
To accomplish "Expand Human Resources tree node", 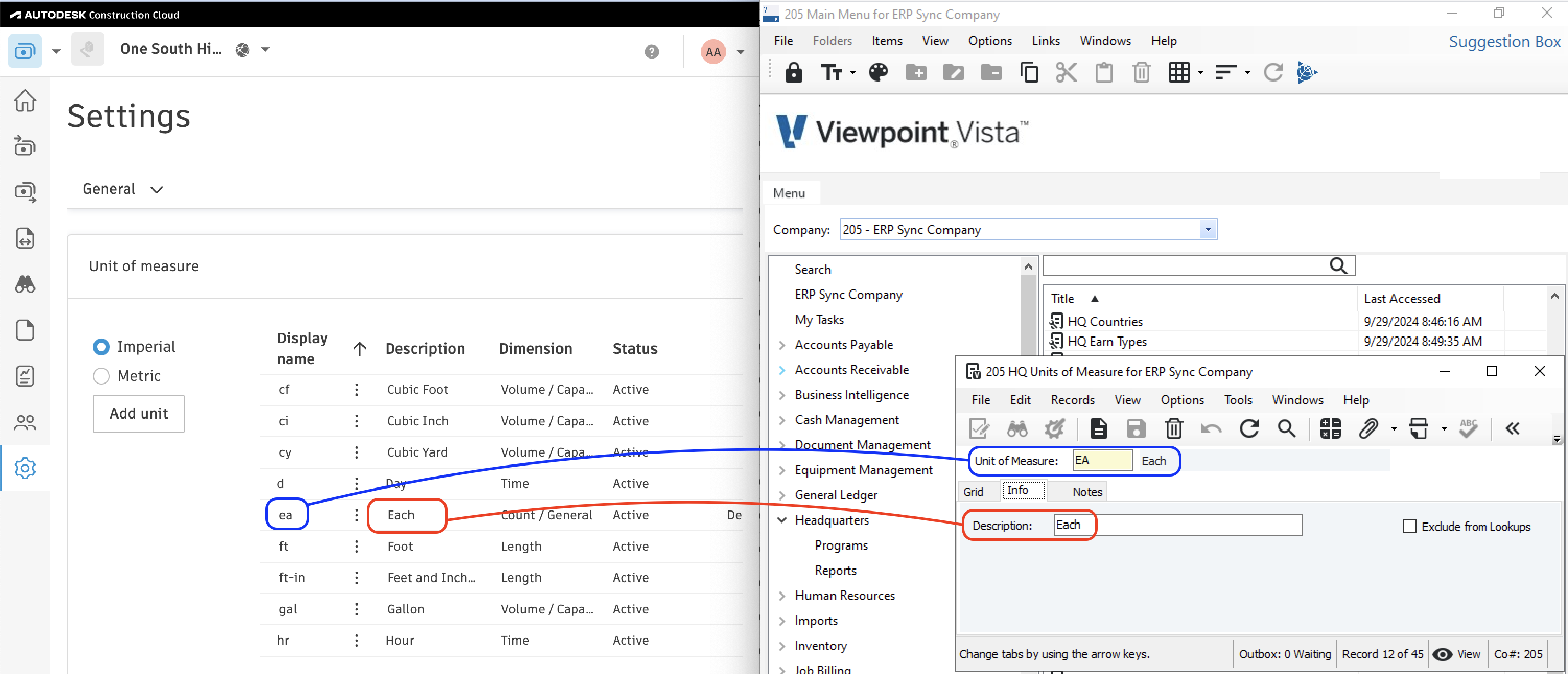I will (x=782, y=596).
